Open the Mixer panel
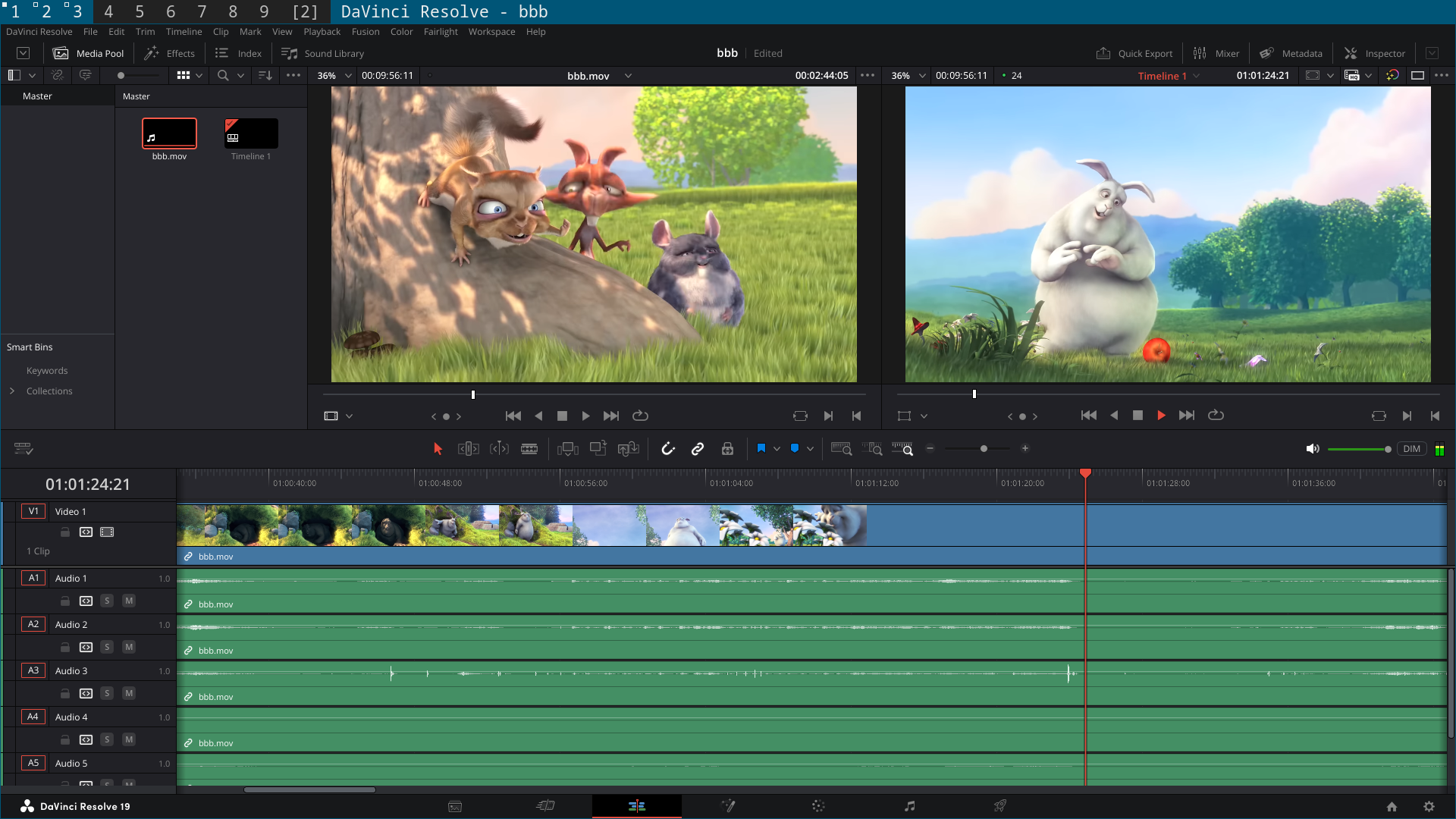 1216,53
